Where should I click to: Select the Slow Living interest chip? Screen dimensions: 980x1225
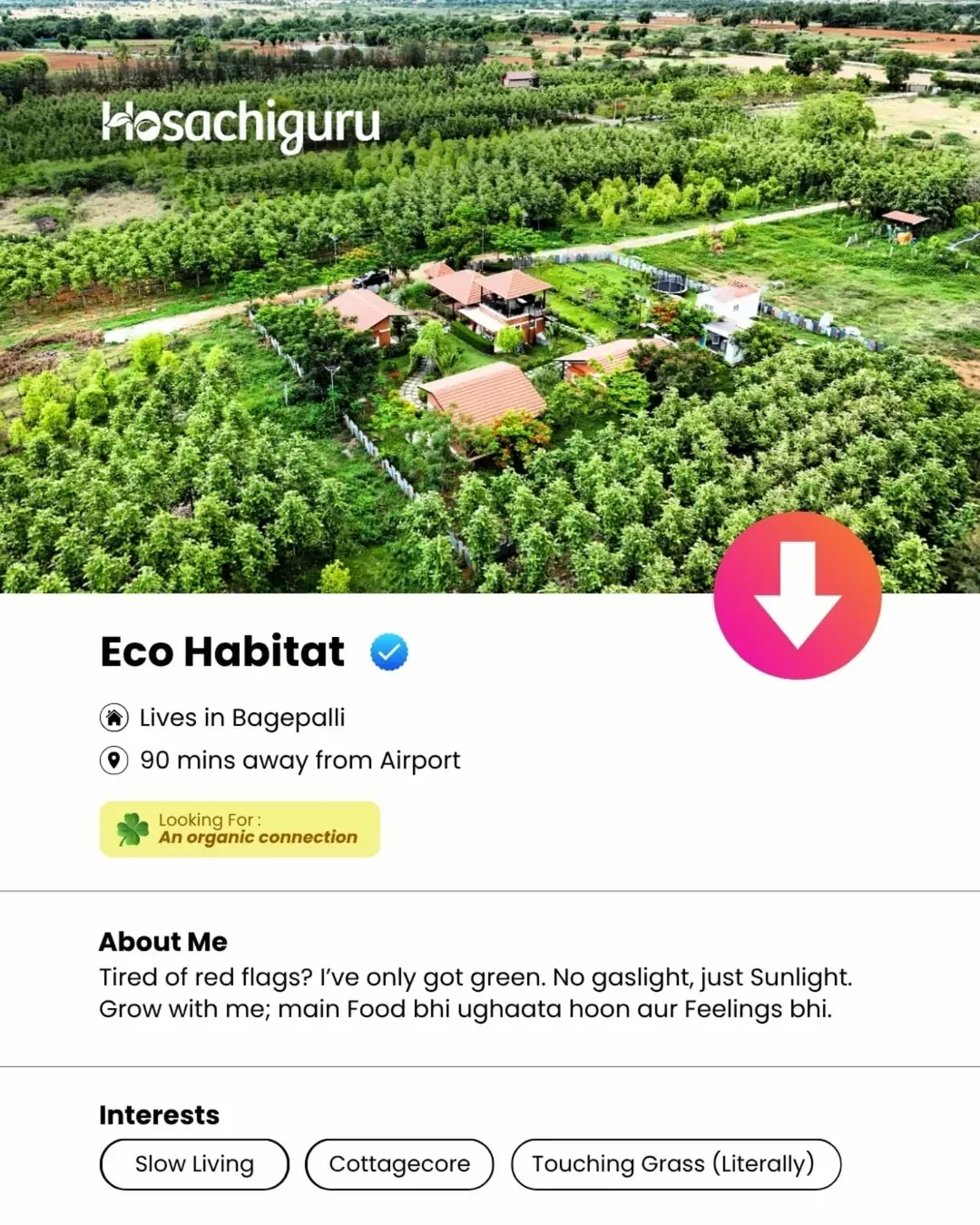(194, 1164)
